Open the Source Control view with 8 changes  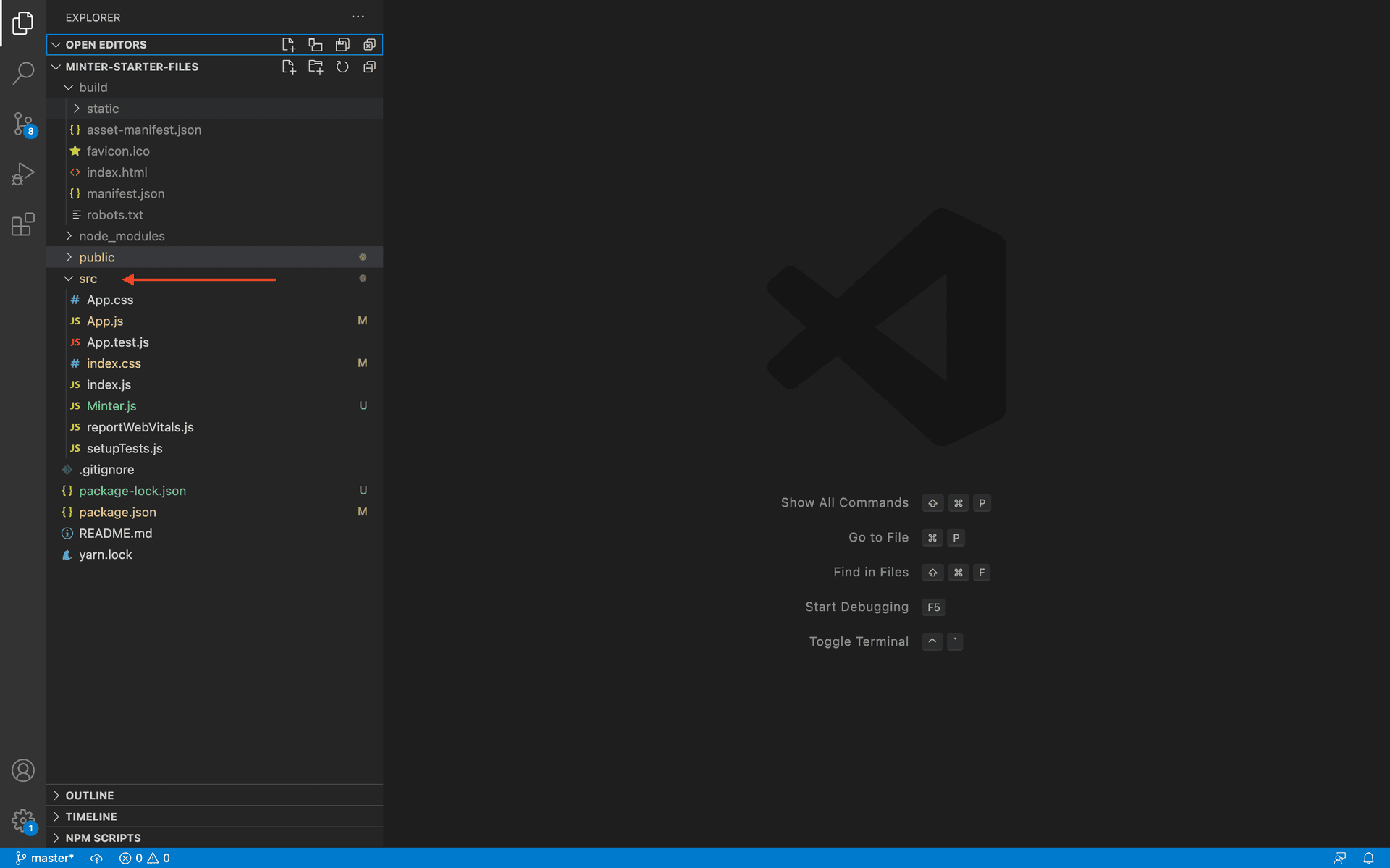23,123
